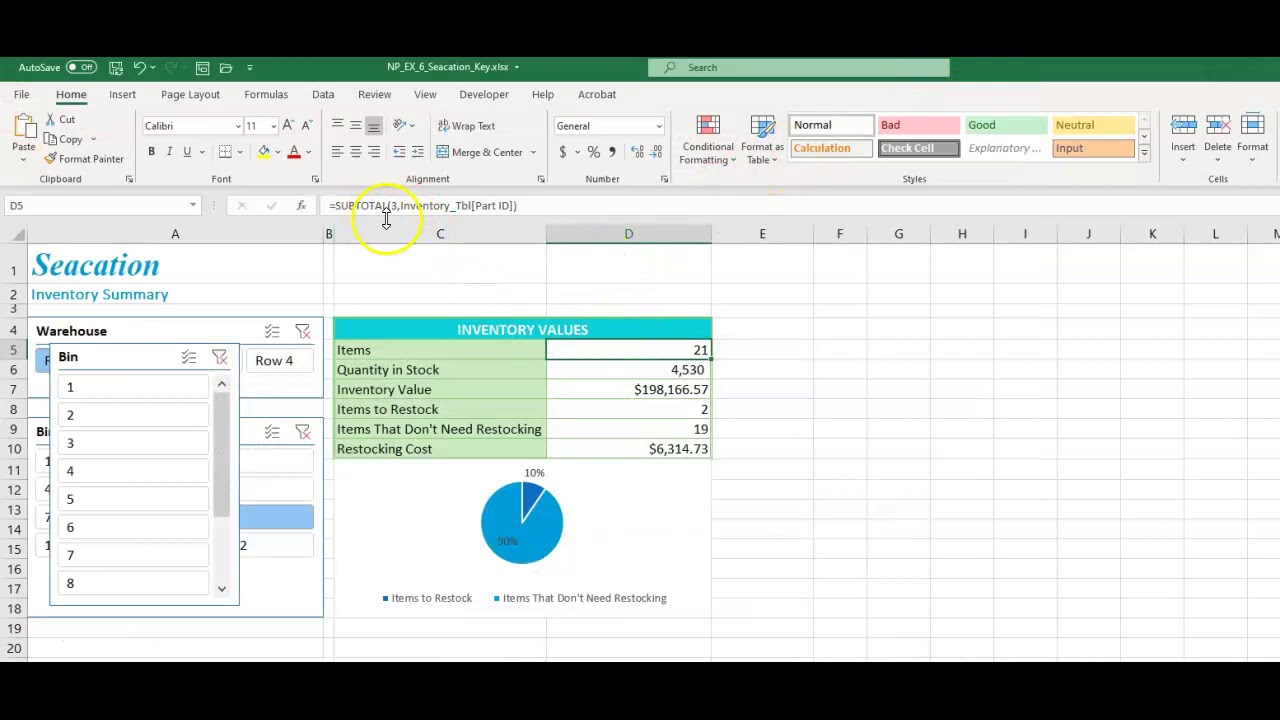Switch to the Page Layout tab
This screenshot has height=720, width=1280.
pos(190,94)
